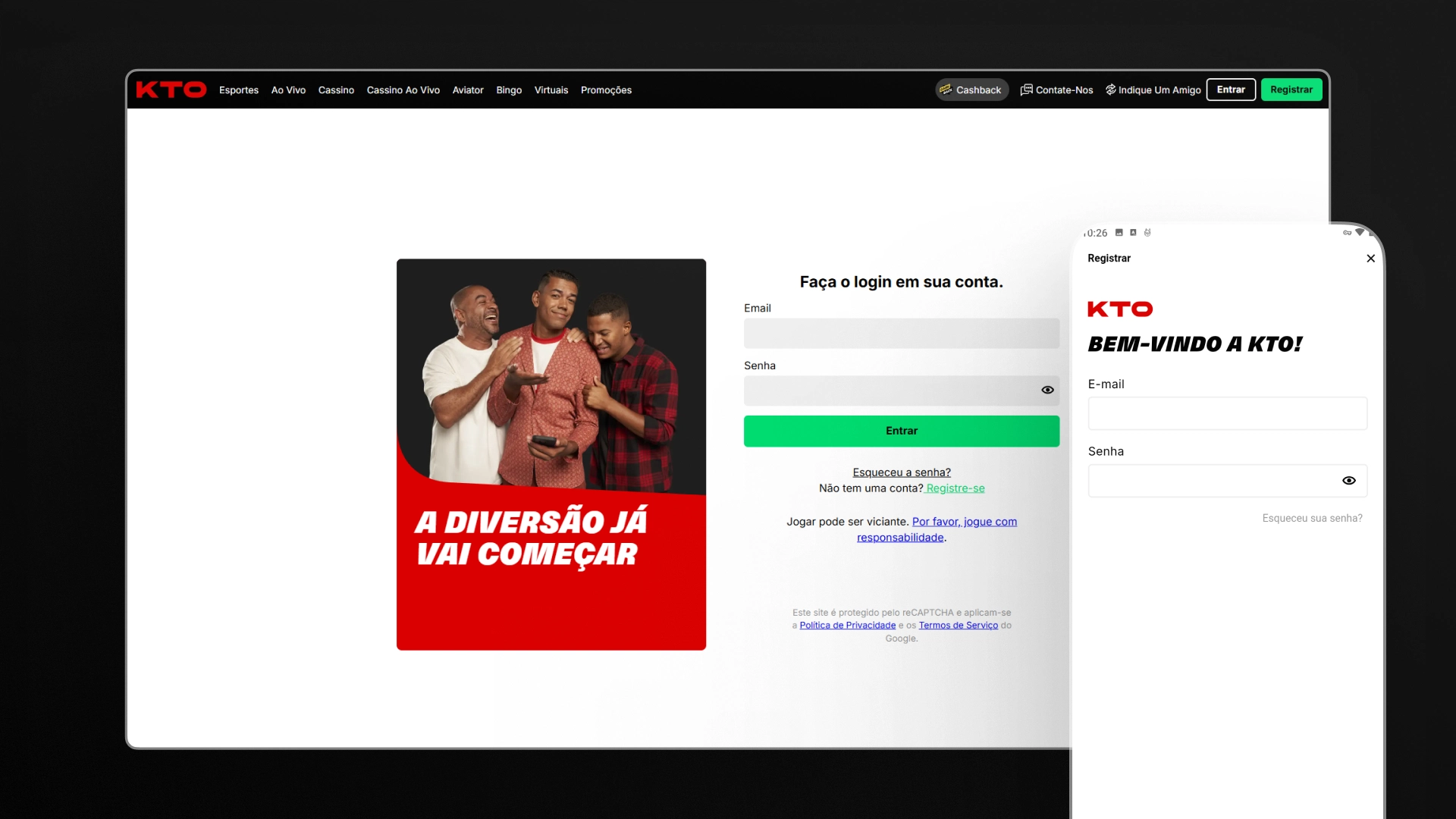The width and height of the screenshot is (1456, 819).
Task: Close the mobile Registrar dialog
Action: pyautogui.click(x=1370, y=259)
